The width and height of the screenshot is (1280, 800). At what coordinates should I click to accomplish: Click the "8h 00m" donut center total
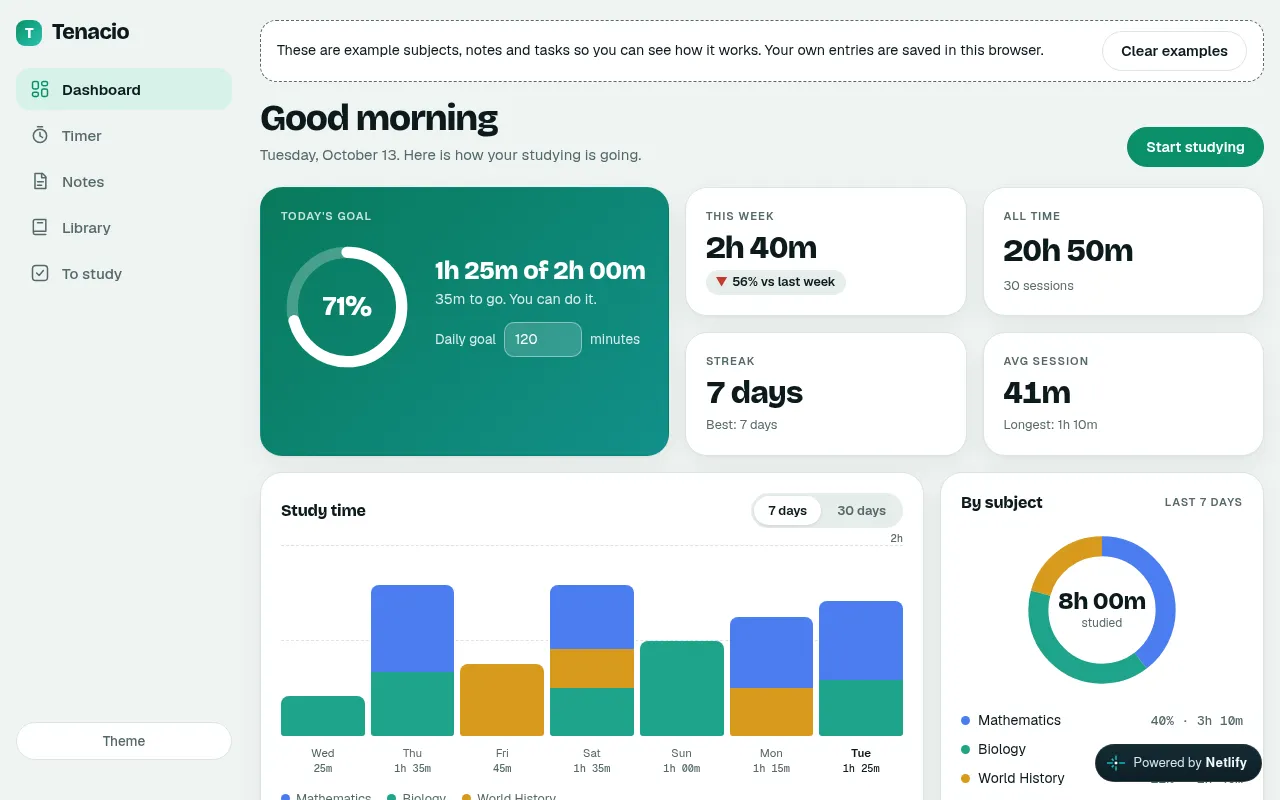1102,601
